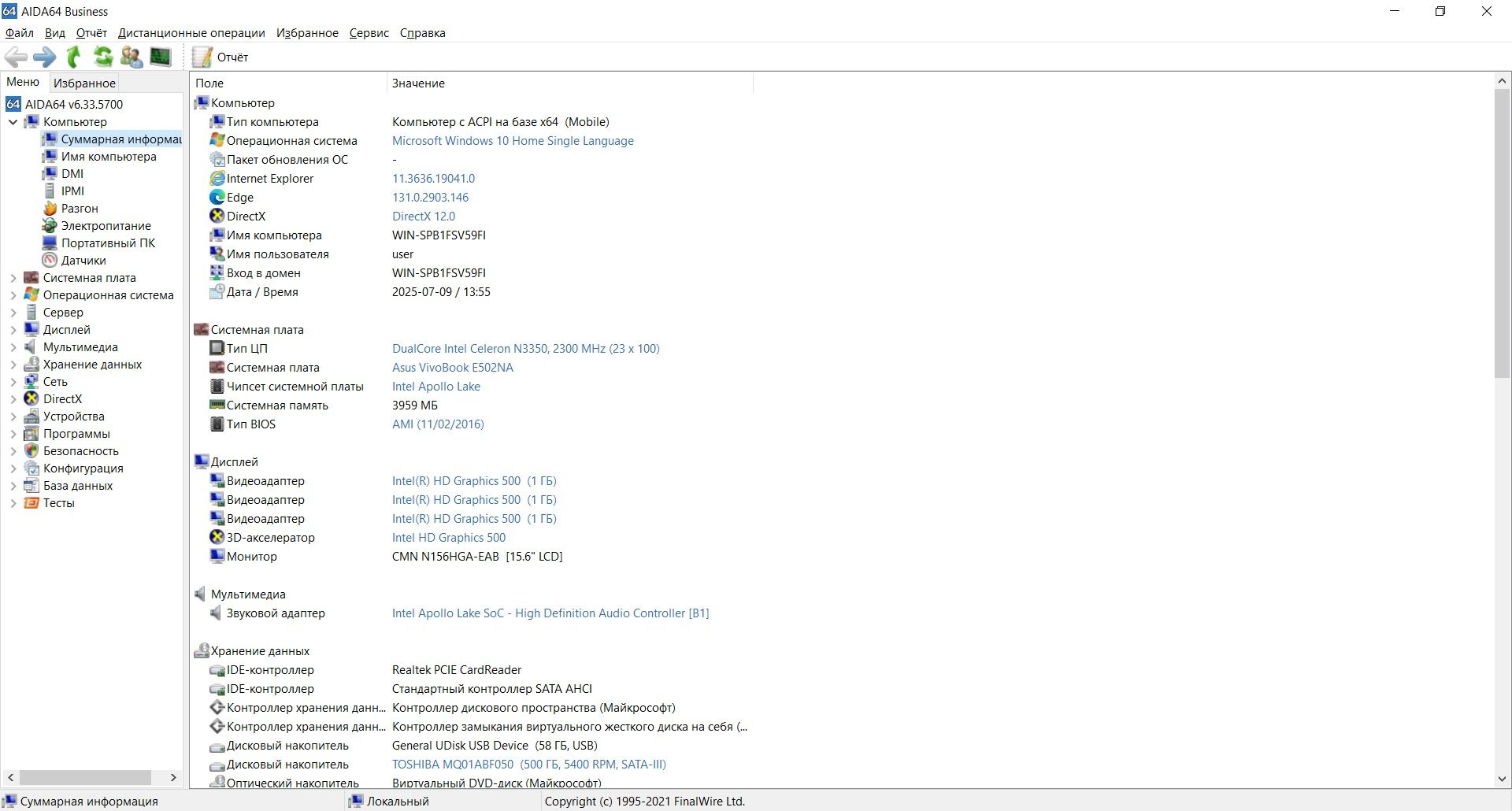Screen dimensions: 1512x811
Task: Click the DirectX icon in the tree
Action: [31, 399]
